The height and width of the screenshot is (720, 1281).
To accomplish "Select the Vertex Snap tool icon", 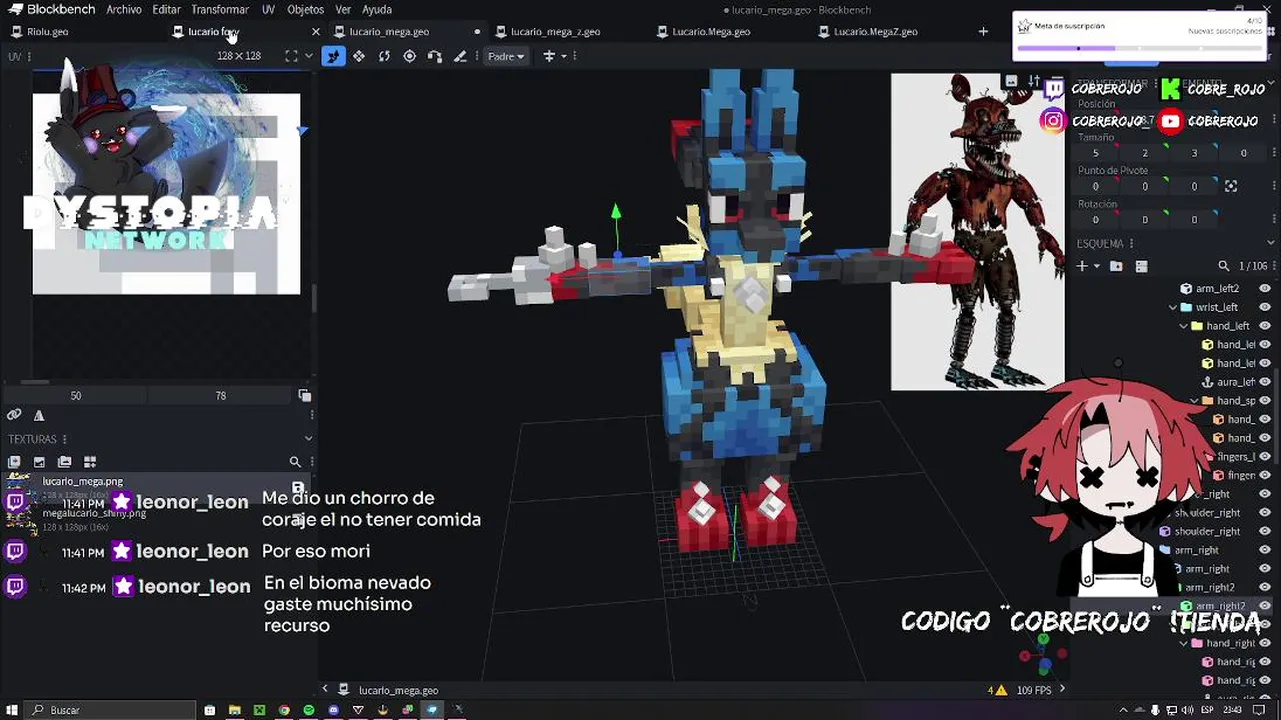I will (x=435, y=56).
